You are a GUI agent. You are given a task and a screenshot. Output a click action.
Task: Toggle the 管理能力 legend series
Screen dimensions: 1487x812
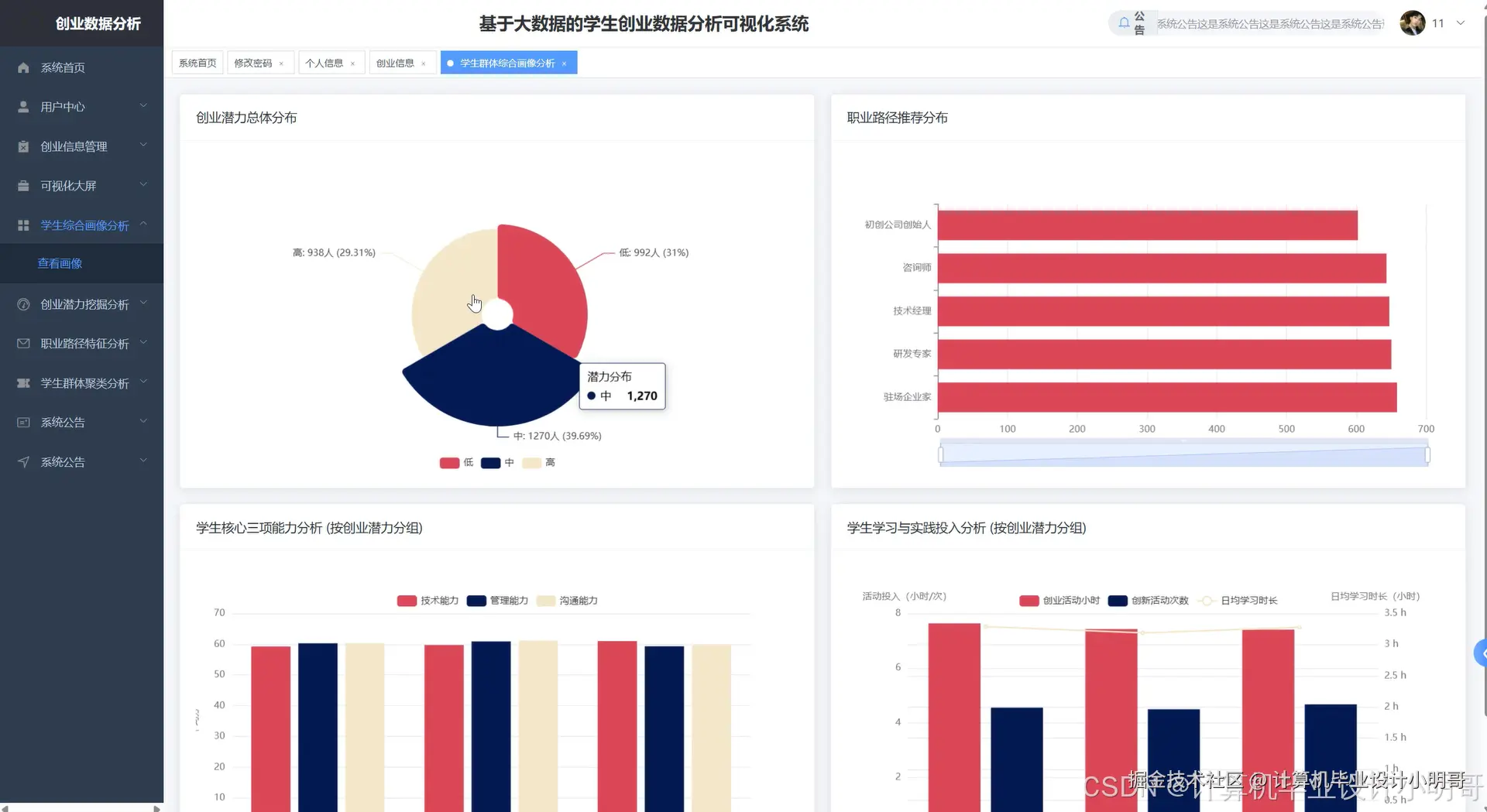[497, 601]
